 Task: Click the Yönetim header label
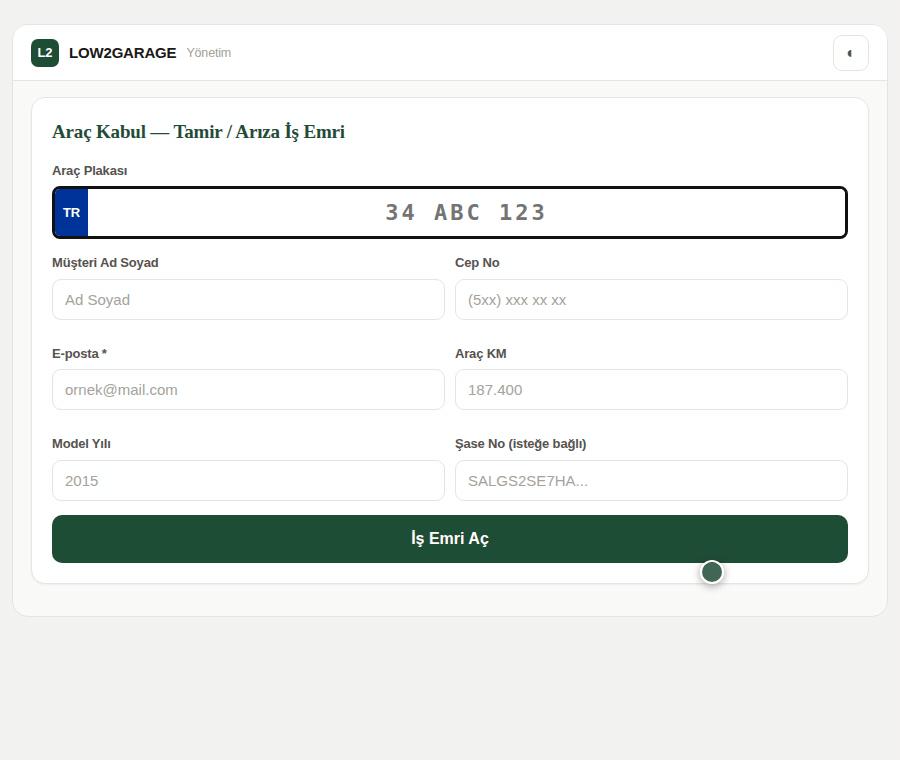coord(209,53)
